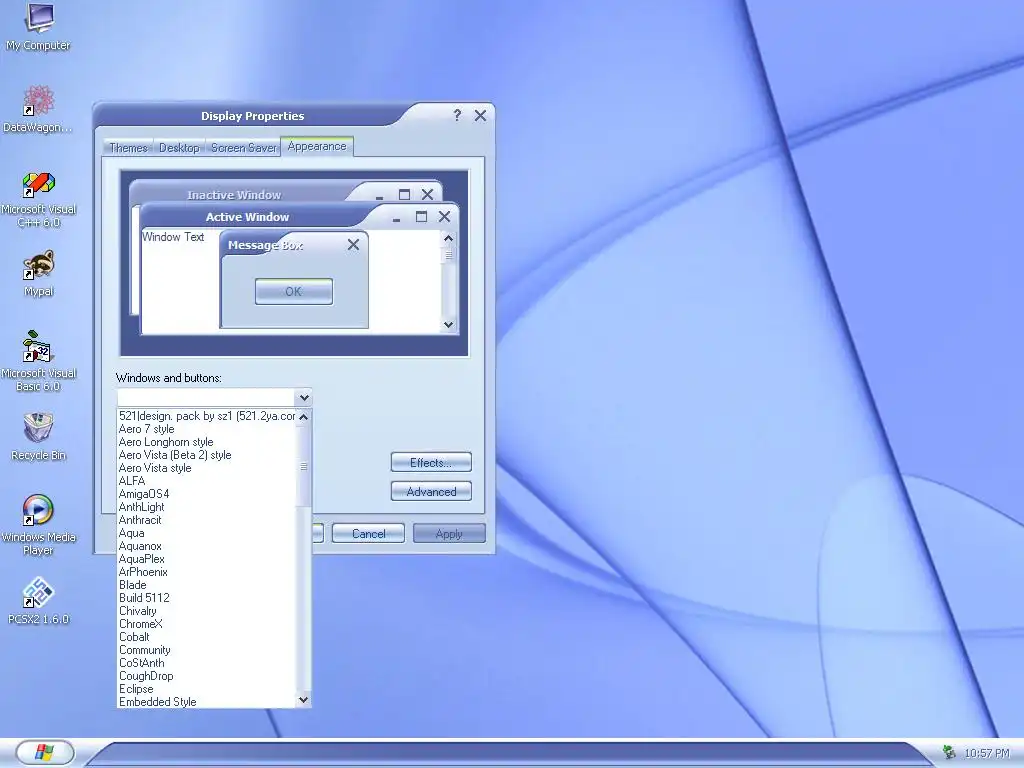Choose 521|design pack by sz1 style
The image size is (1024, 768).
[207, 416]
